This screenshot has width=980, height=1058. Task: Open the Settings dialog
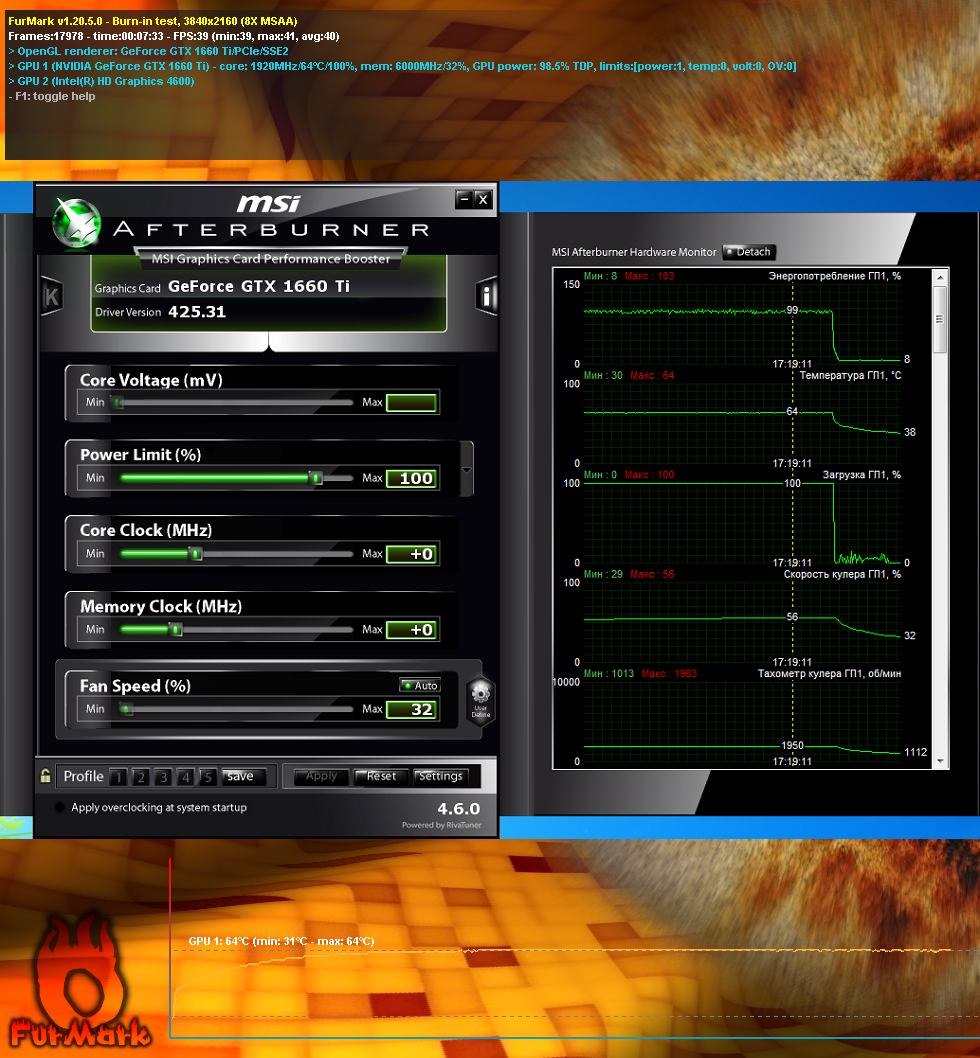coord(440,776)
